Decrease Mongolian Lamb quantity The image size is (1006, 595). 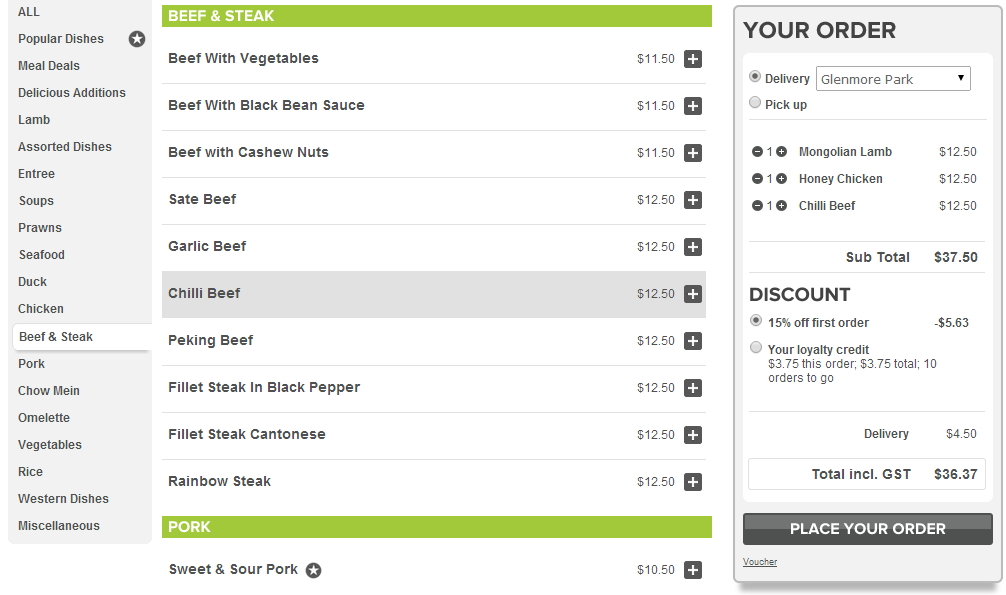757,152
